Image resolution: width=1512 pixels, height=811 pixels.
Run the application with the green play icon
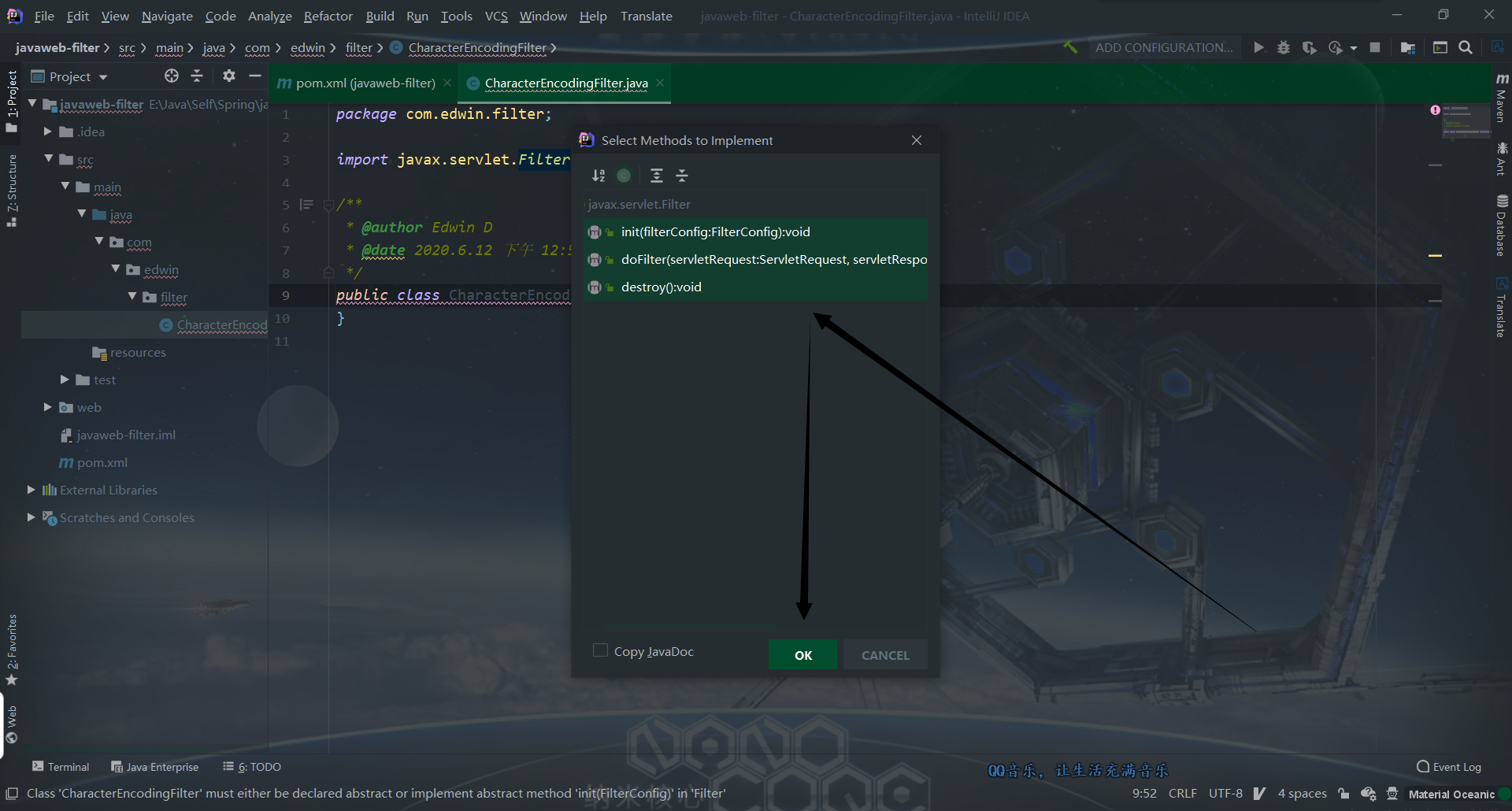(x=1258, y=47)
